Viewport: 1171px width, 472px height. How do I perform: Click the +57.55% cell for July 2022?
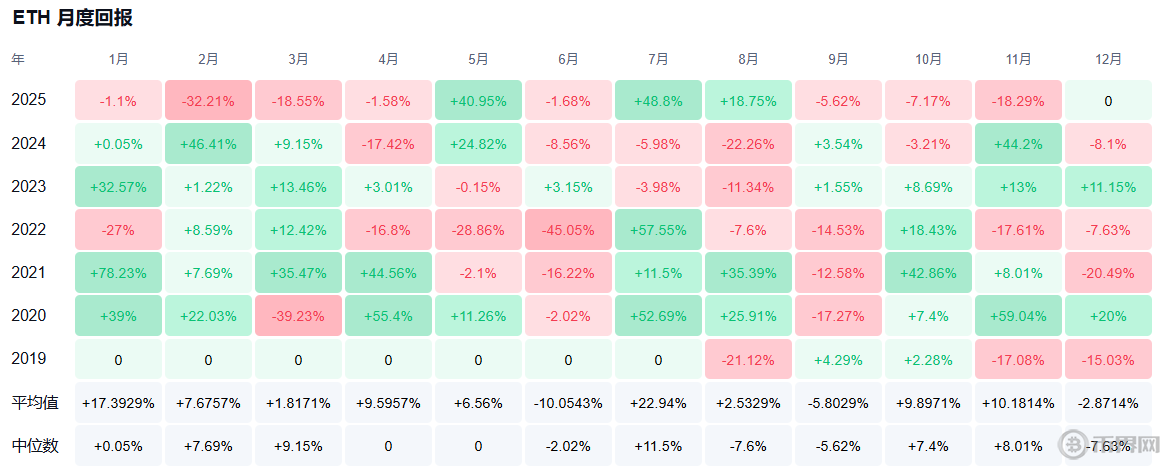658,230
